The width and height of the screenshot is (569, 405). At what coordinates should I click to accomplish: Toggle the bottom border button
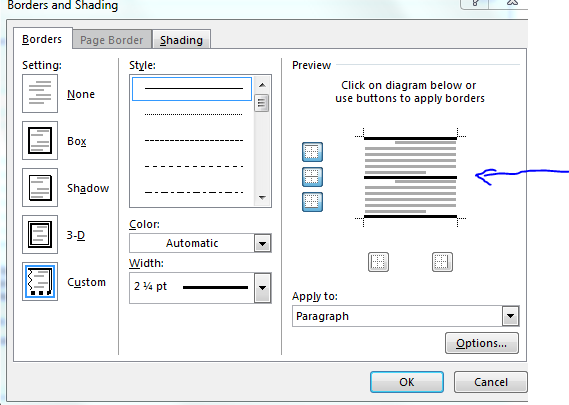(x=312, y=202)
